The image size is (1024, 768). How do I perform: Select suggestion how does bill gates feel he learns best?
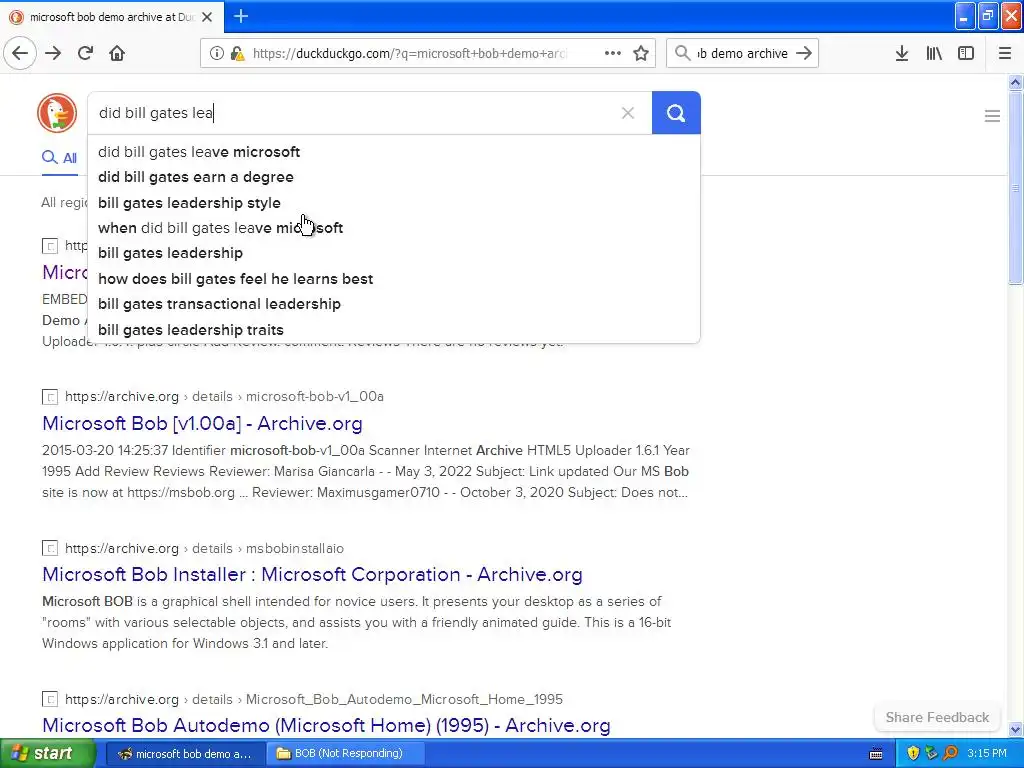[x=394, y=279]
